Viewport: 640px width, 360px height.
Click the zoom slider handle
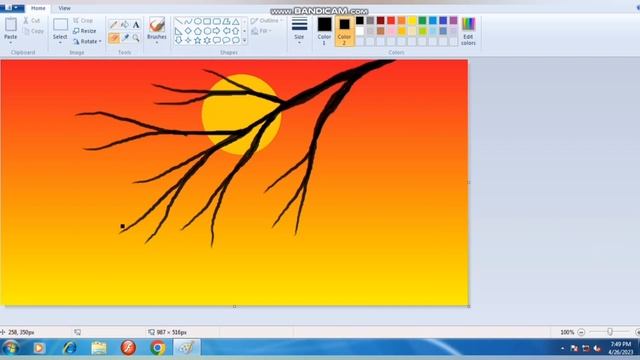(x=609, y=332)
